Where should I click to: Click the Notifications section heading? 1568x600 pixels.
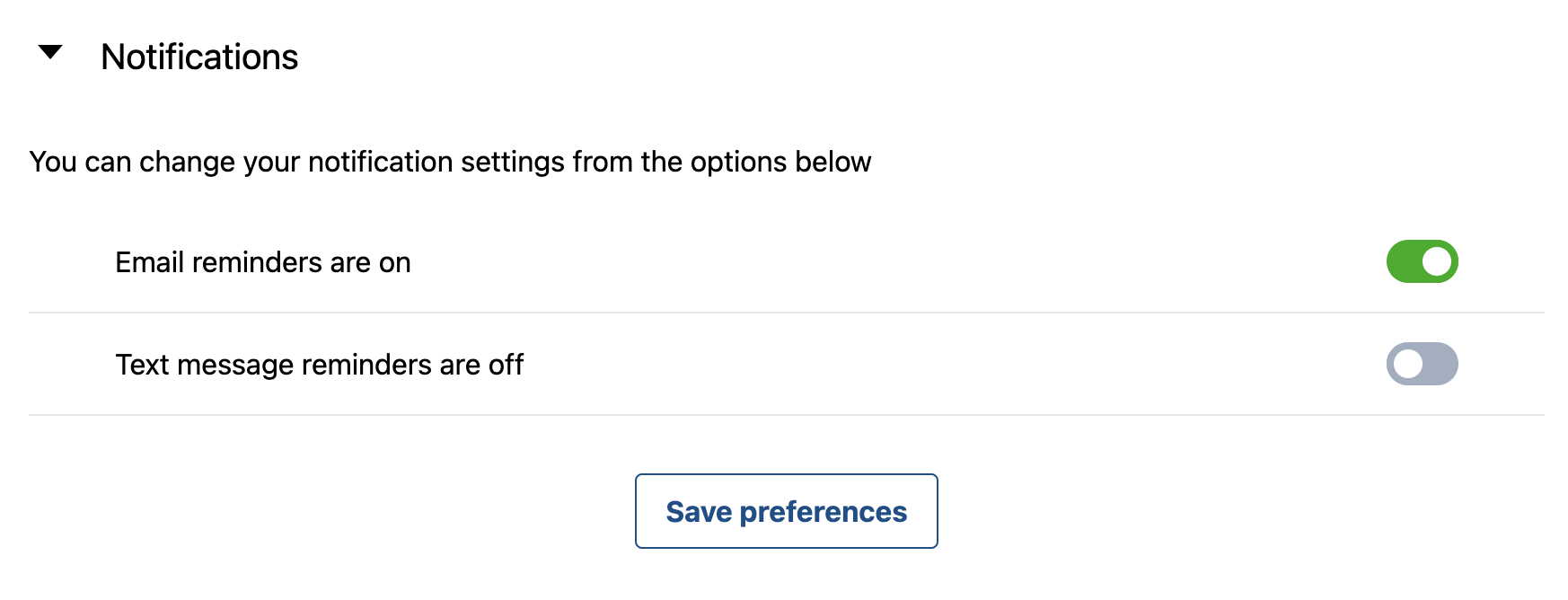pyautogui.click(x=199, y=57)
